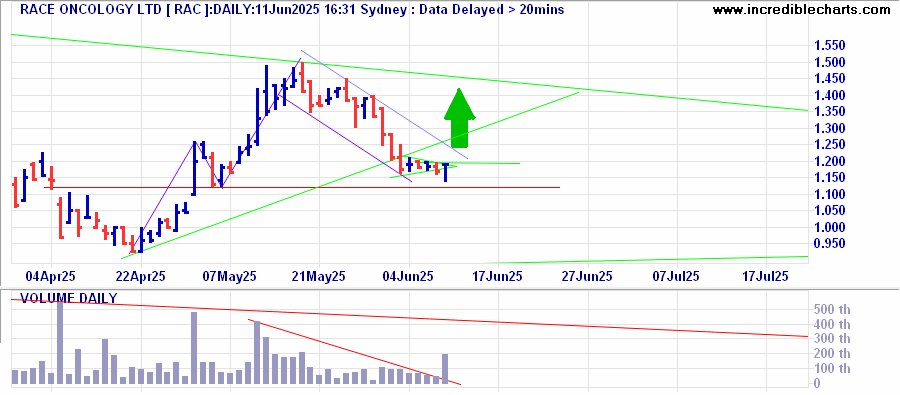Select the 0.950 price axis label
This screenshot has width=900, height=395.
click(830, 244)
